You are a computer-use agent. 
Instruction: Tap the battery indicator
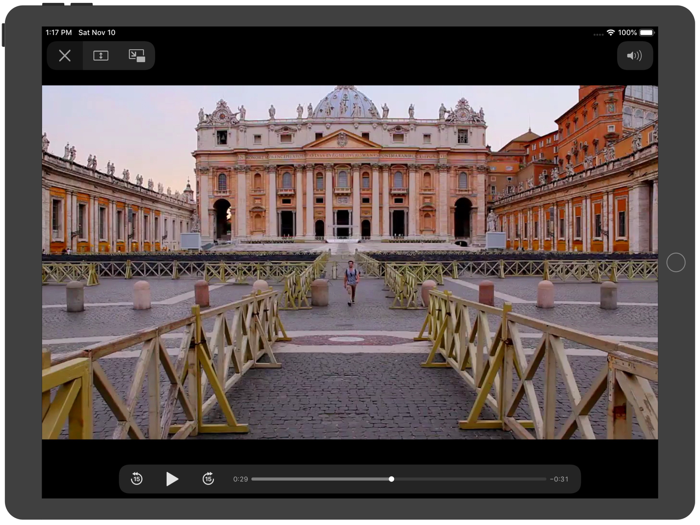(x=647, y=33)
